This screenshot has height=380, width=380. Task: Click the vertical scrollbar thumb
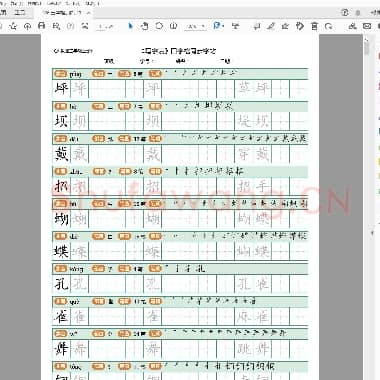pyautogui.click(x=367, y=48)
